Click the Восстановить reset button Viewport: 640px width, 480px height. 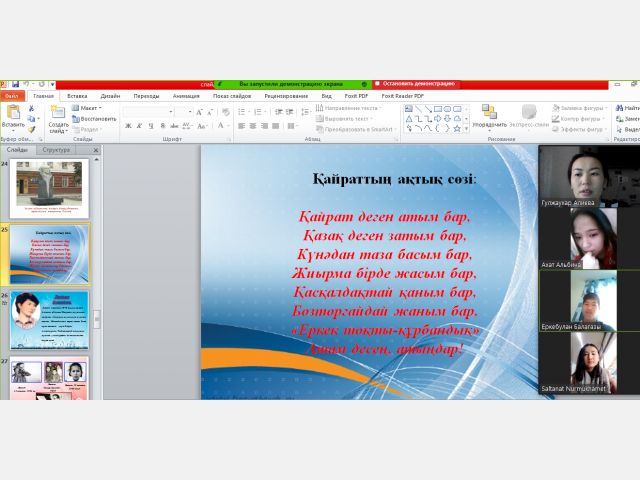click(x=94, y=119)
